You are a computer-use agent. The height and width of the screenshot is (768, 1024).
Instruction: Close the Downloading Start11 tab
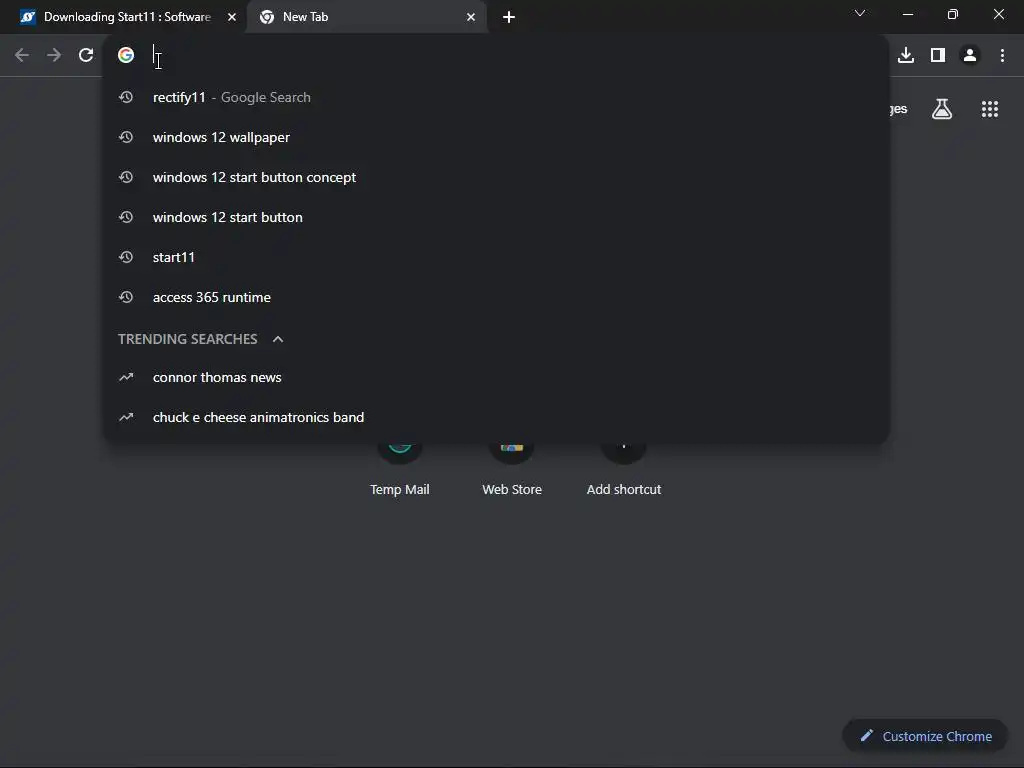pos(232,17)
